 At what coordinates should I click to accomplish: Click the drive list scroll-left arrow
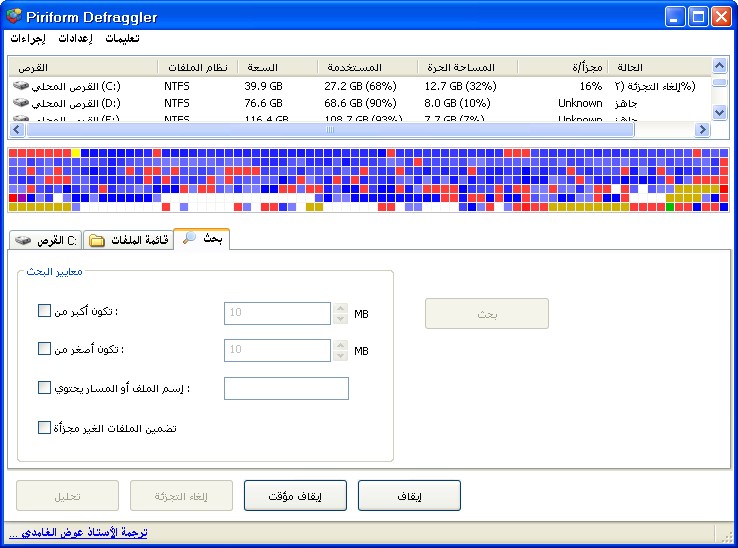[x=17, y=129]
